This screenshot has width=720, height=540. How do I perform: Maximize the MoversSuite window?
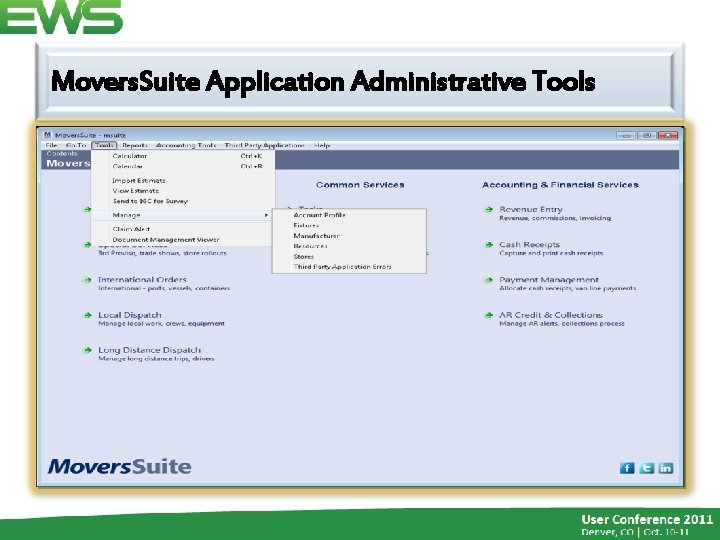pyautogui.click(x=647, y=135)
